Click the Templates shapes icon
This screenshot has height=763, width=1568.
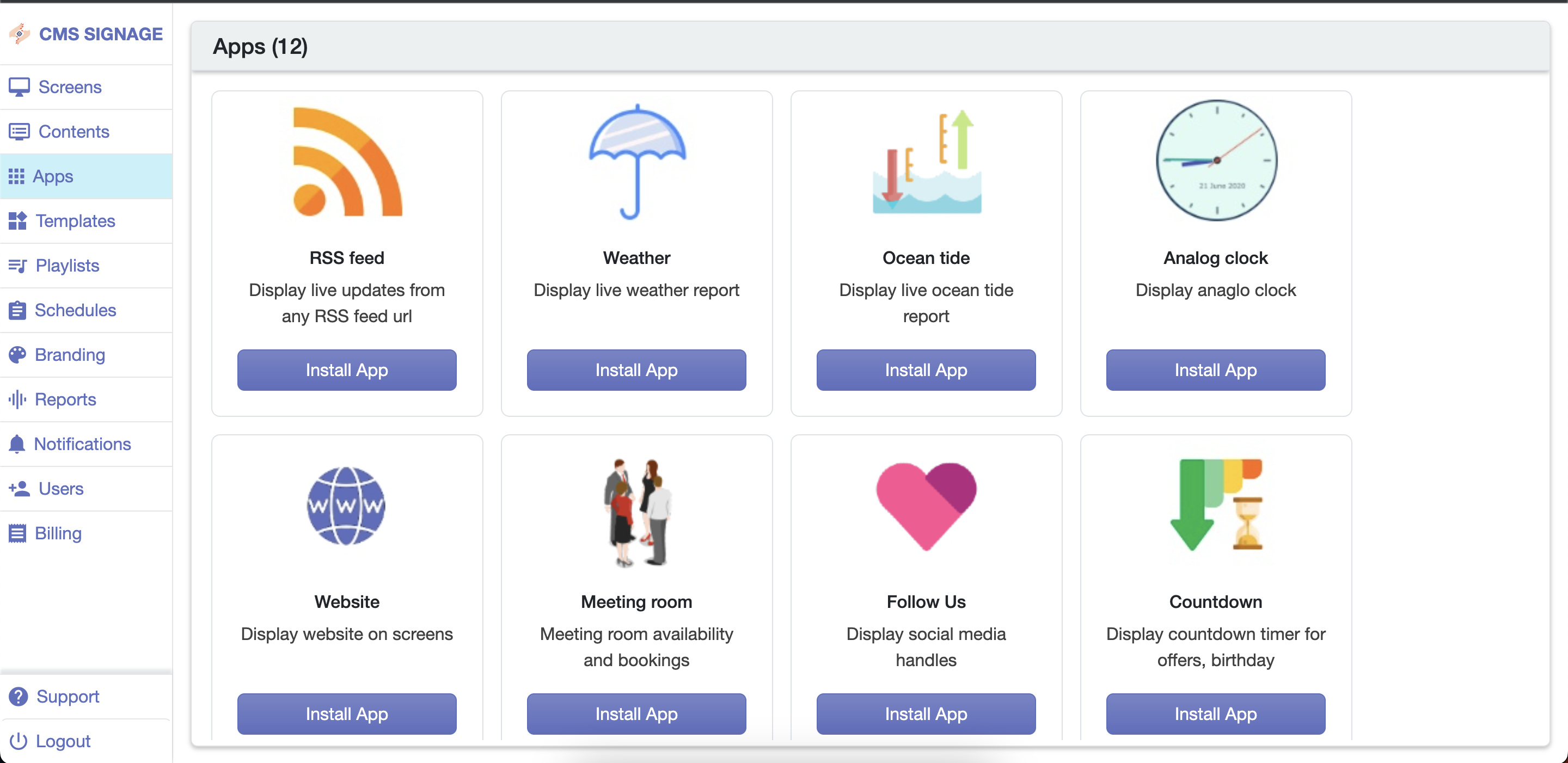click(x=17, y=221)
